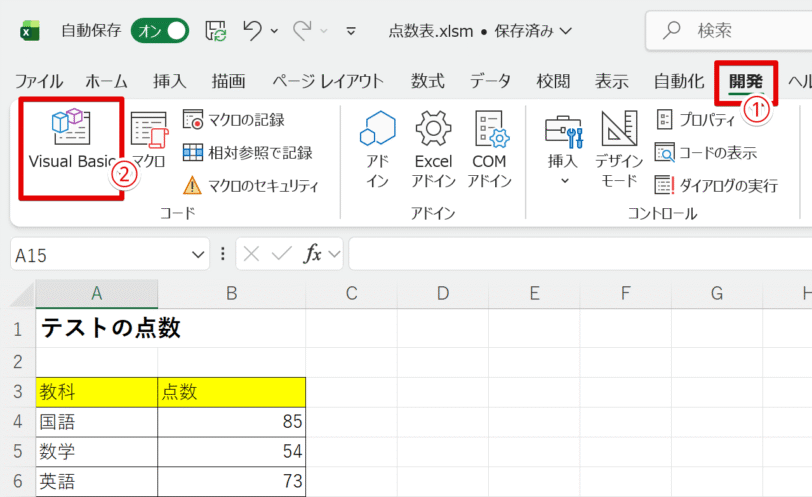This screenshot has height=497, width=812.
Task: Toggle Design Mode (デザインモード)
Action: point(619,149)
